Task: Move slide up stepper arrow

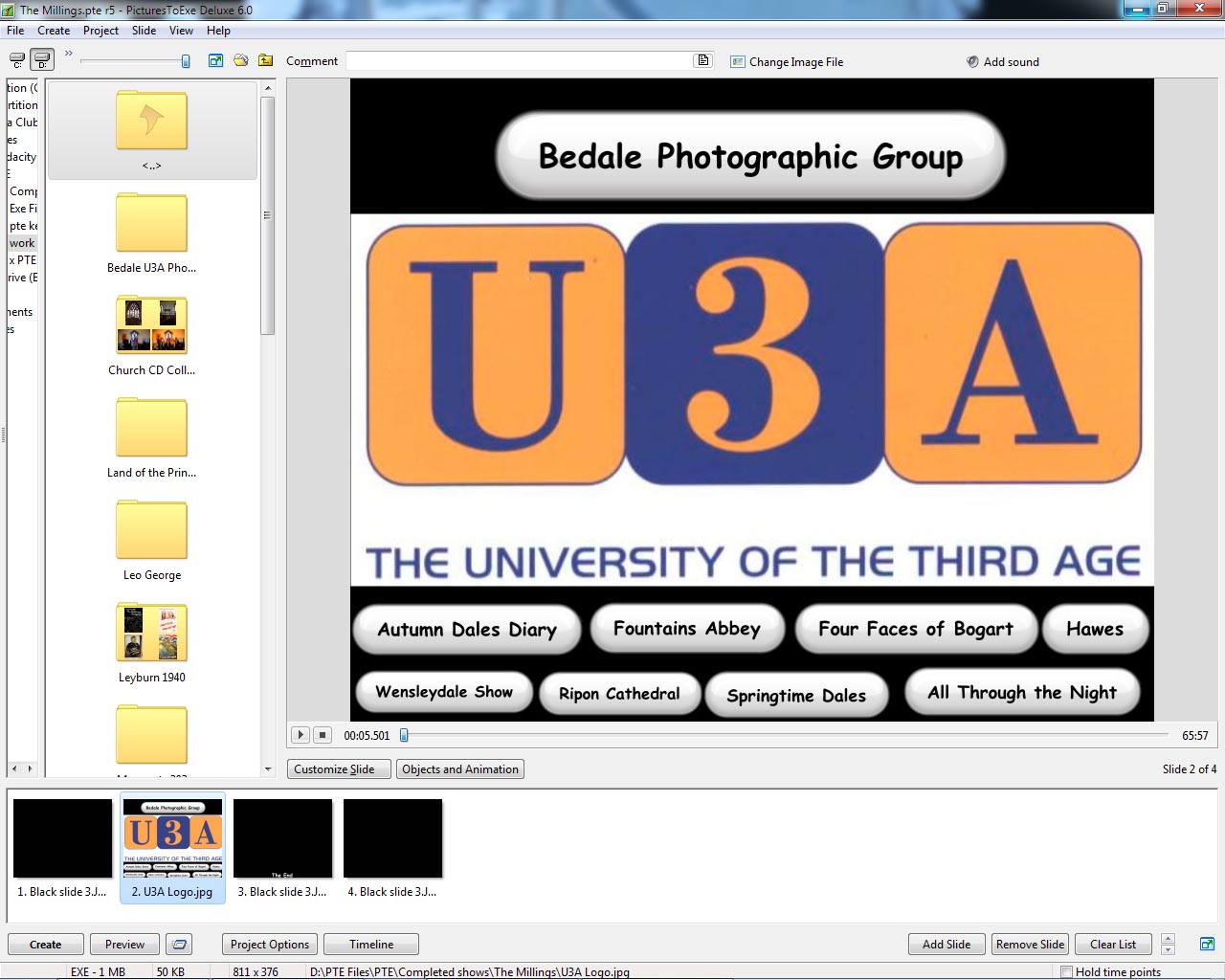Action: (x=1168, y=939)
